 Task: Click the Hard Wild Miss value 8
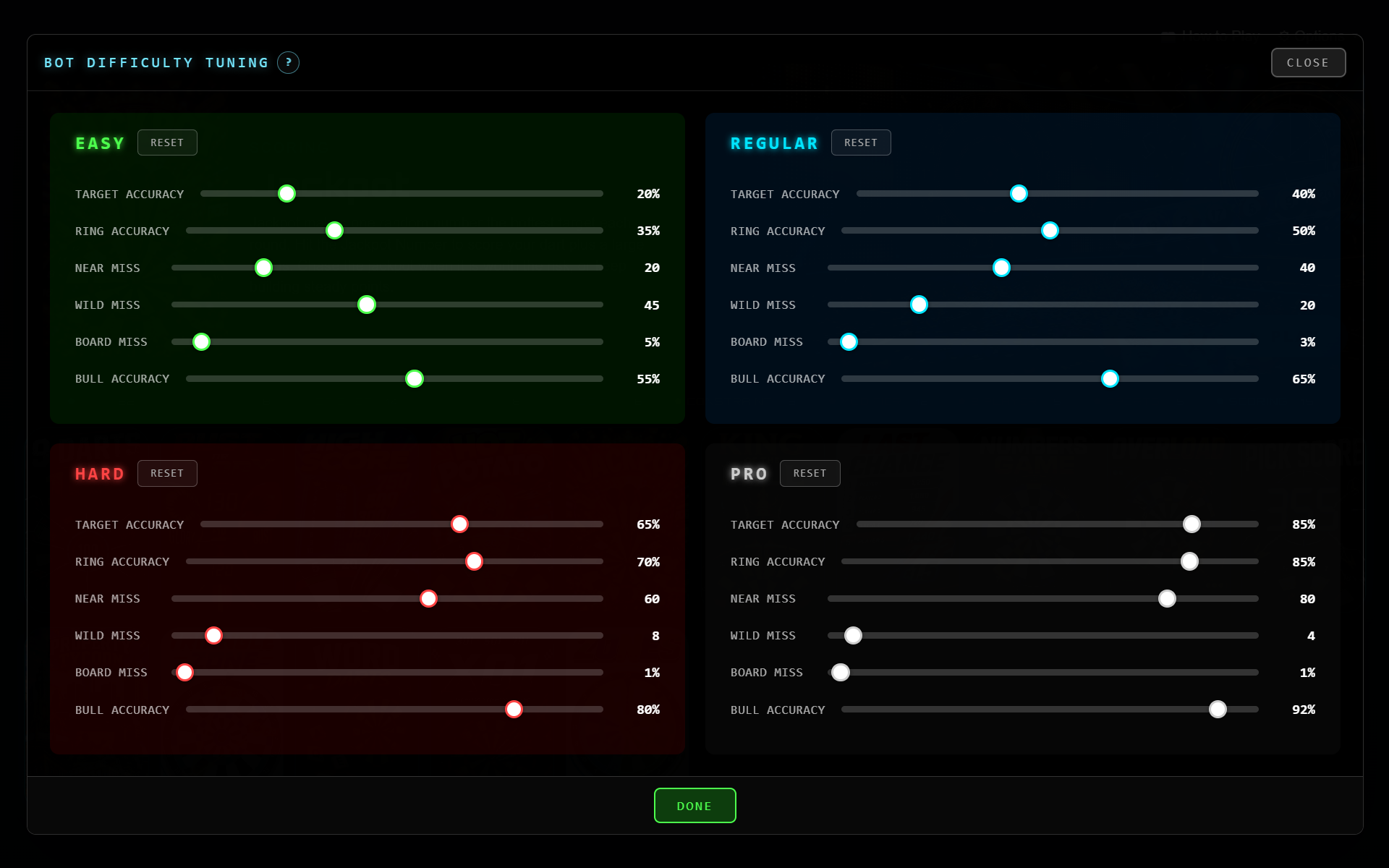point(655,636)
